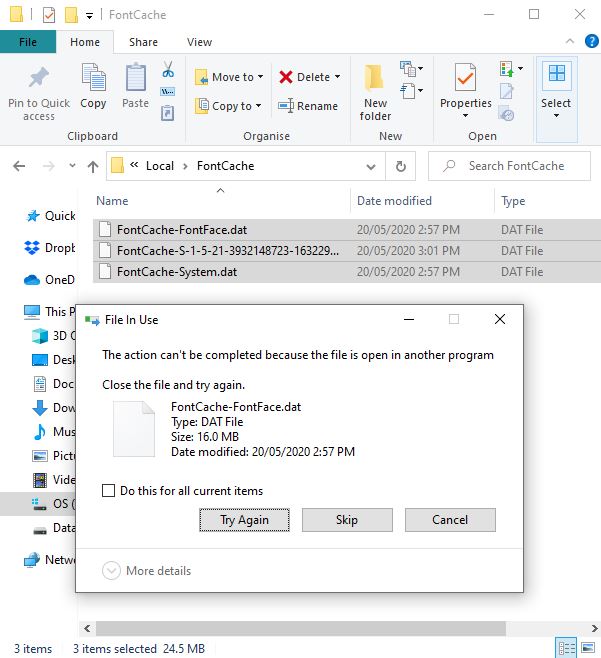Click the Search FontCache field
601x658 pixels.
click(510, 166)
